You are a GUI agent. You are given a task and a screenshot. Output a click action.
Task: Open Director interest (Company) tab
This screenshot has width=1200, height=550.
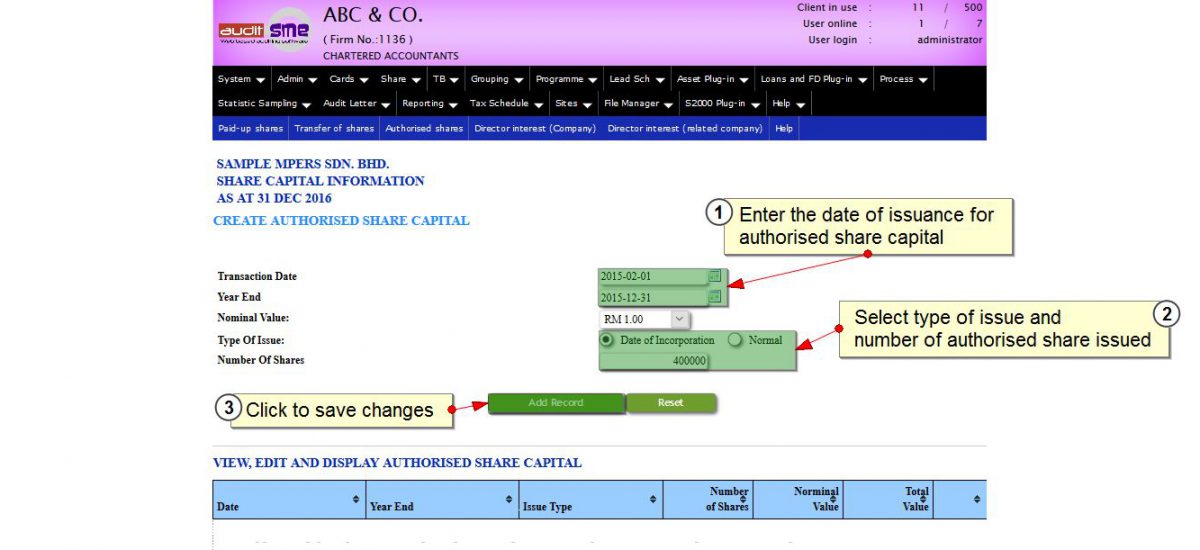tap(535, 128)
